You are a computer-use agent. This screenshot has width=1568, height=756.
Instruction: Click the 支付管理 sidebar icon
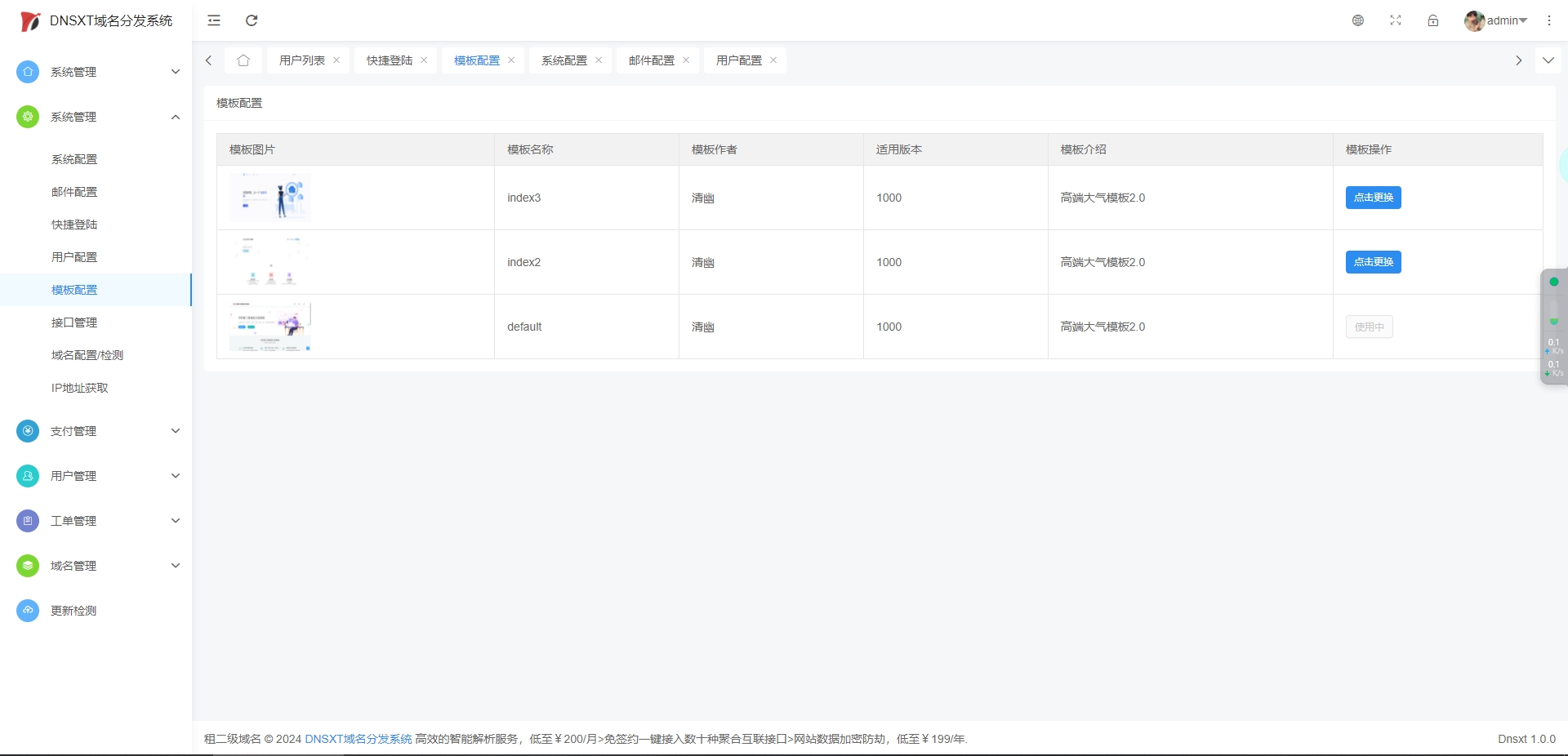[x=28, y=431]
